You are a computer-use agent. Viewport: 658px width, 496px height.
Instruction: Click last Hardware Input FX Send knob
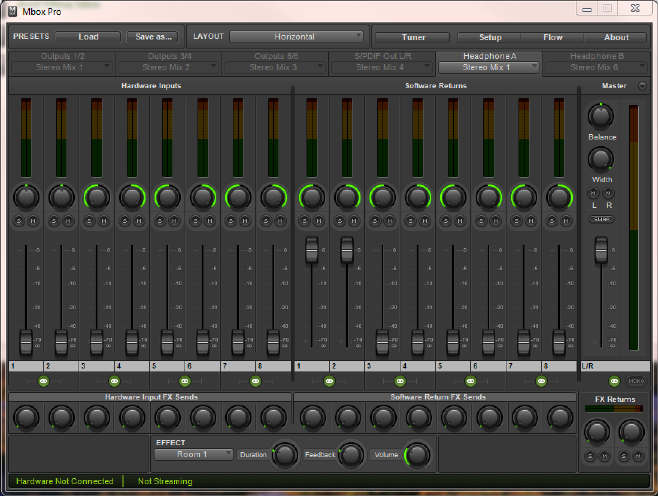point(273,418)
